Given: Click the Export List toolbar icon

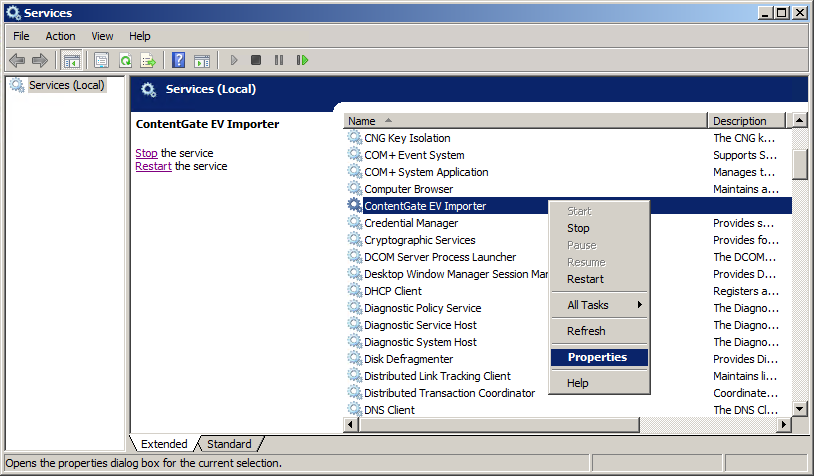Looking at the screenshot, I should click(148, 60).
